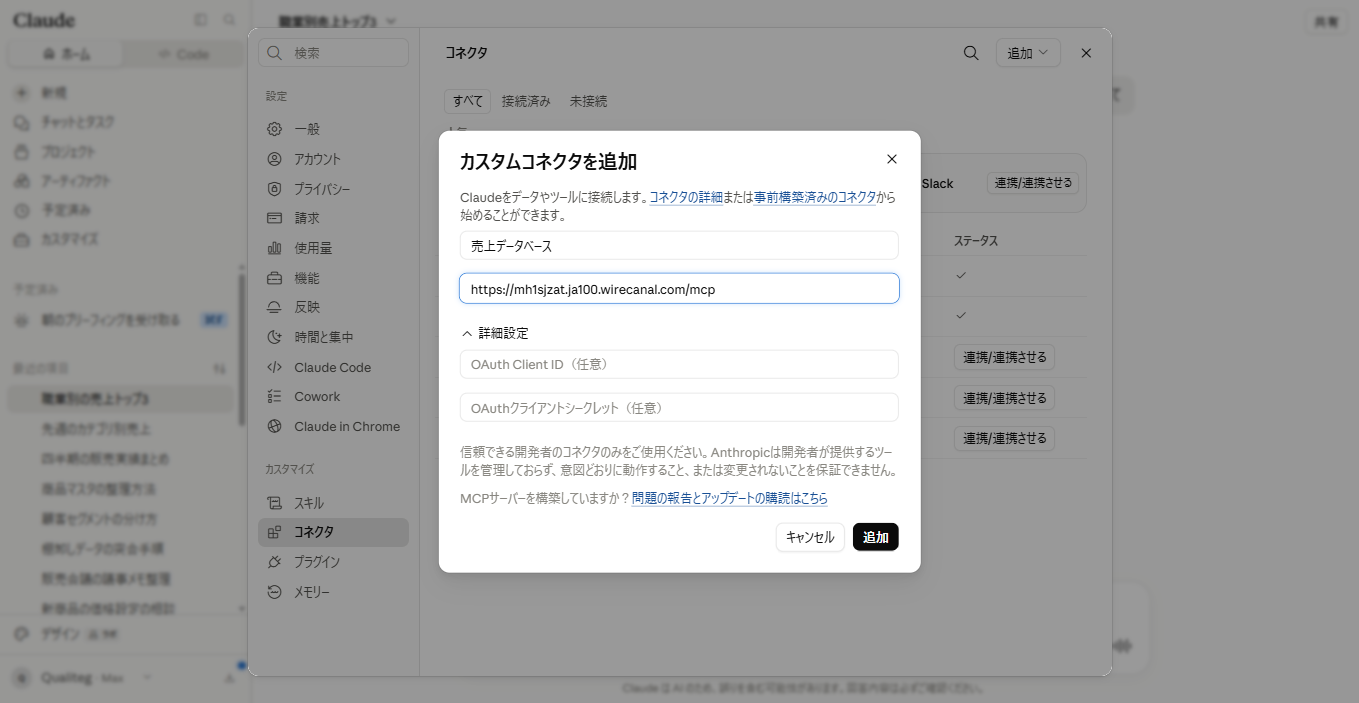Open the アカウント settings section
The width and height of the screenshot is (1359, 703).
tap(333, 159)
